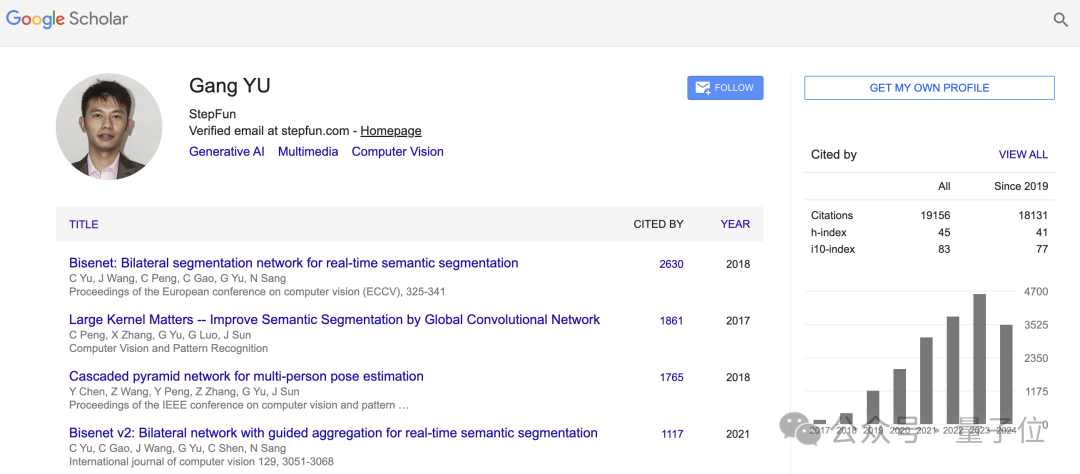Sort publications by Title column header
Screen dimensions: 1080x474
[83, 225]
